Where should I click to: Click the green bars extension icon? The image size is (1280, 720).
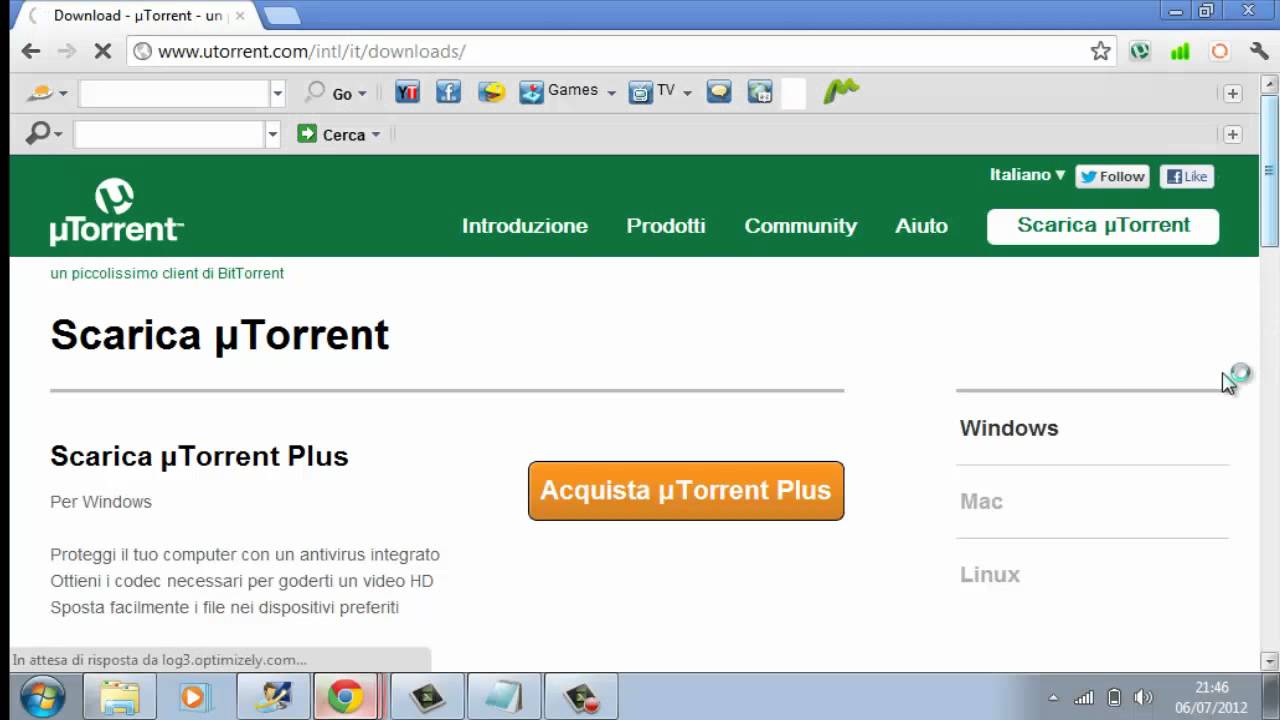point(1180,51)
